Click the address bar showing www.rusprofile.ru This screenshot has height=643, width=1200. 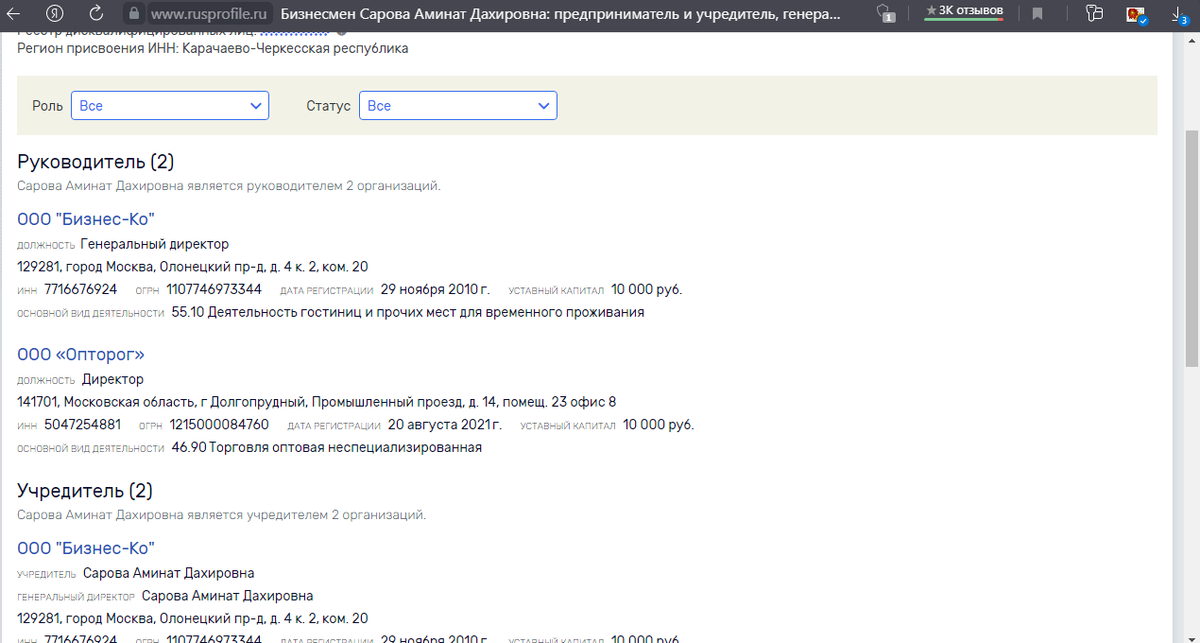coord(210,14)
